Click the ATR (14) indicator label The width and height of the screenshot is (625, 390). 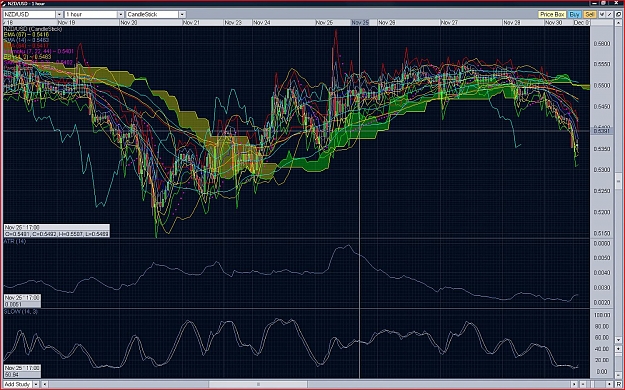[x=15, y=241]
